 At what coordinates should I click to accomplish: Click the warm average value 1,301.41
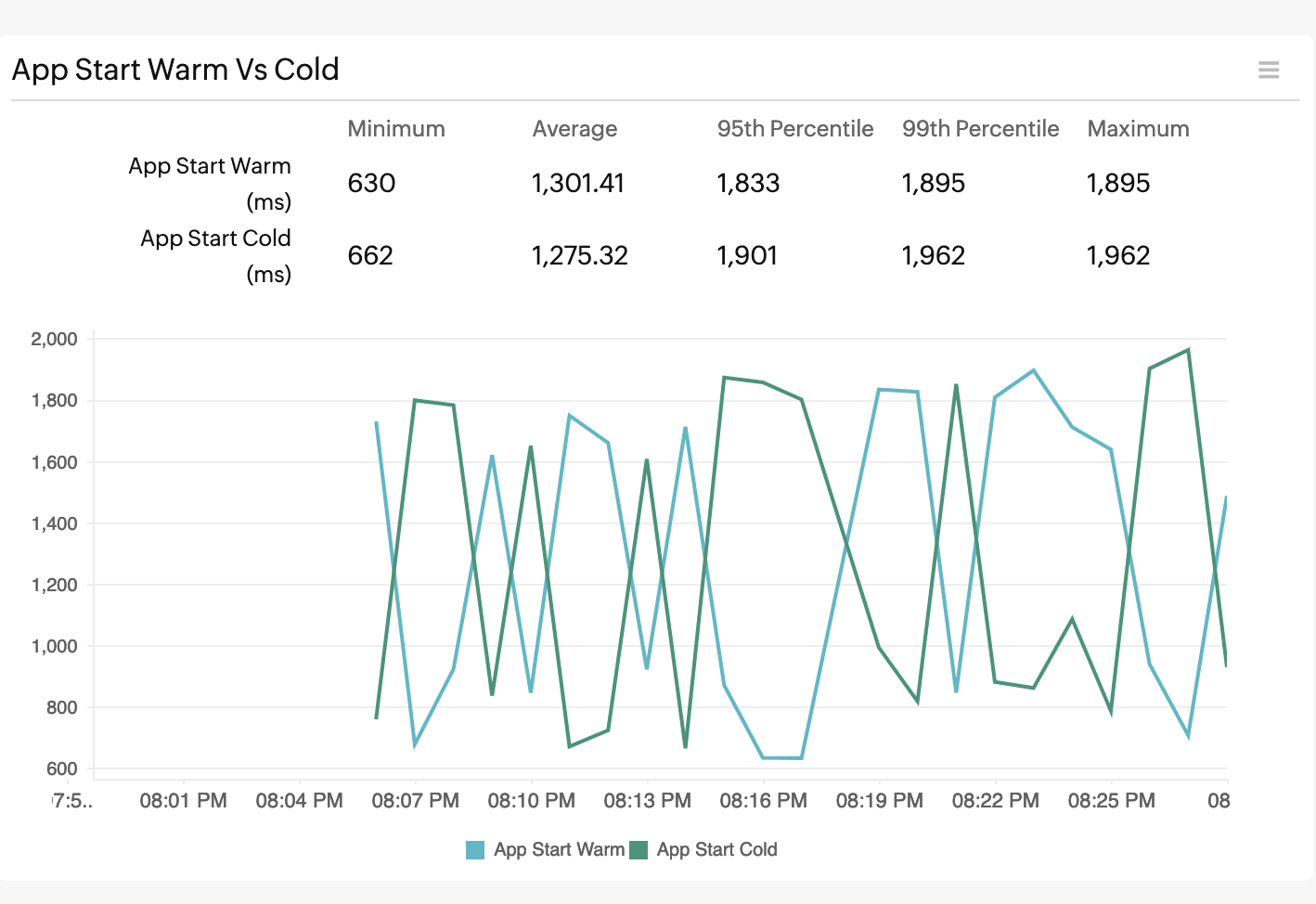pyautogui.click(x=579, y=183)
